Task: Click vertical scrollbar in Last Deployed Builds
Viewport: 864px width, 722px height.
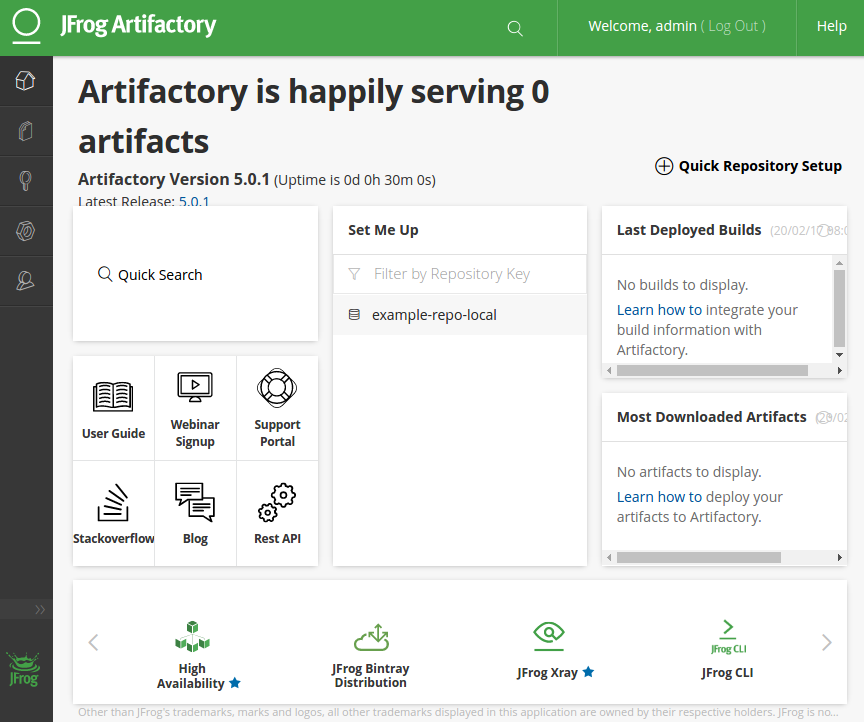Action: point(839,308)
